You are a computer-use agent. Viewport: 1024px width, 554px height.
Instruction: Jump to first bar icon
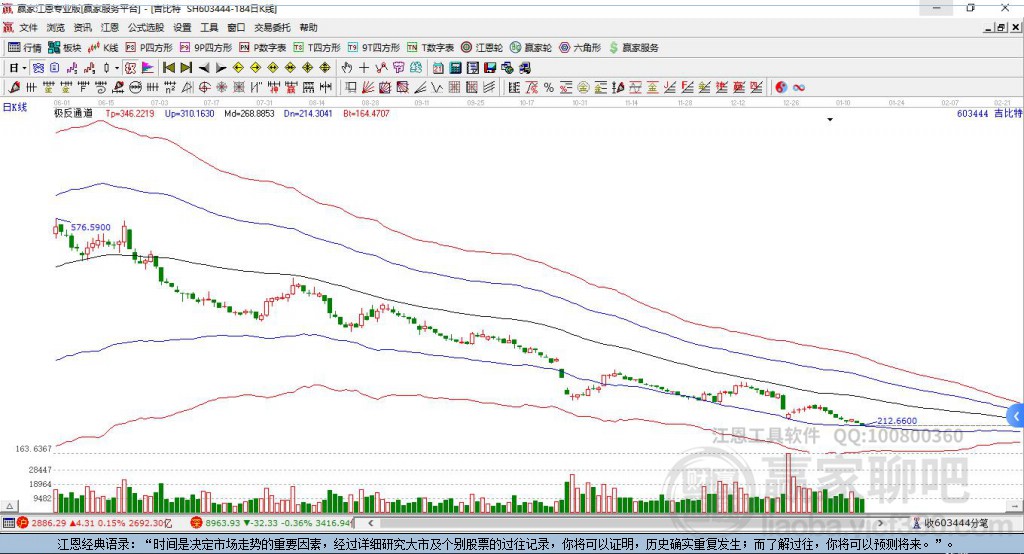pyautogui.click(x=168, y=68)
